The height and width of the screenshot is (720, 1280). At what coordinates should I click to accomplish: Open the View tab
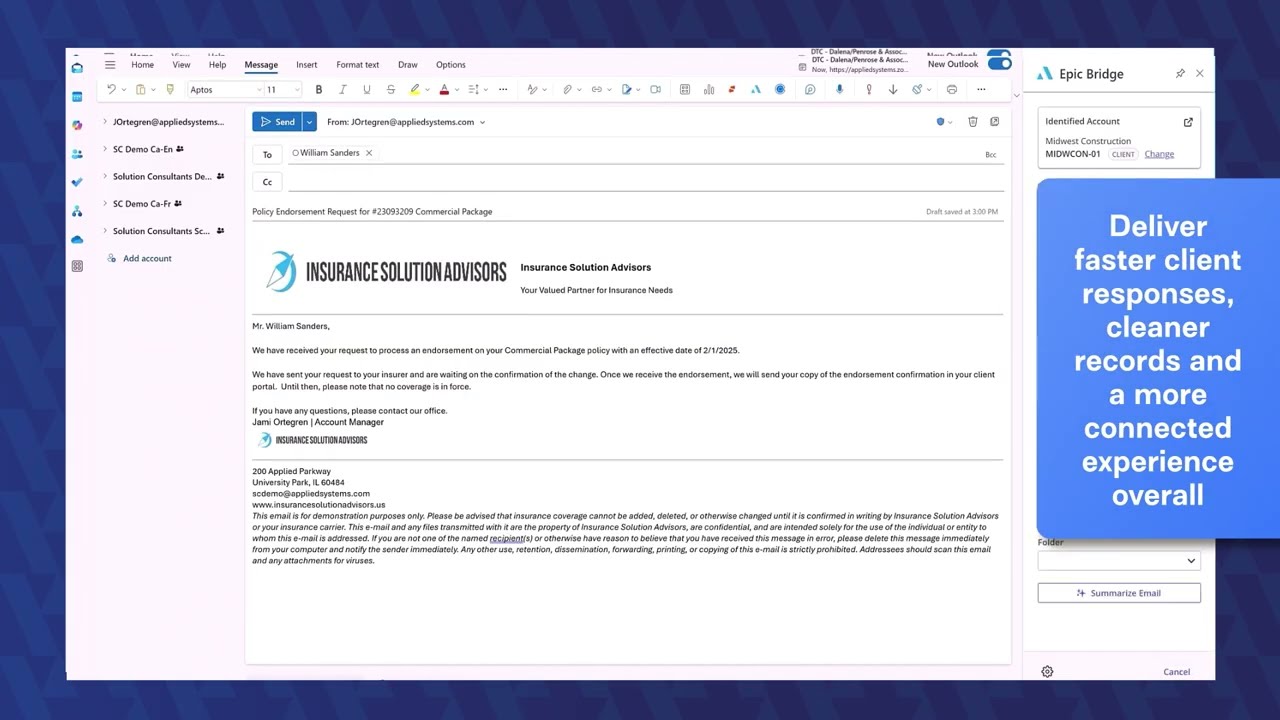click(x=181, y=65)
